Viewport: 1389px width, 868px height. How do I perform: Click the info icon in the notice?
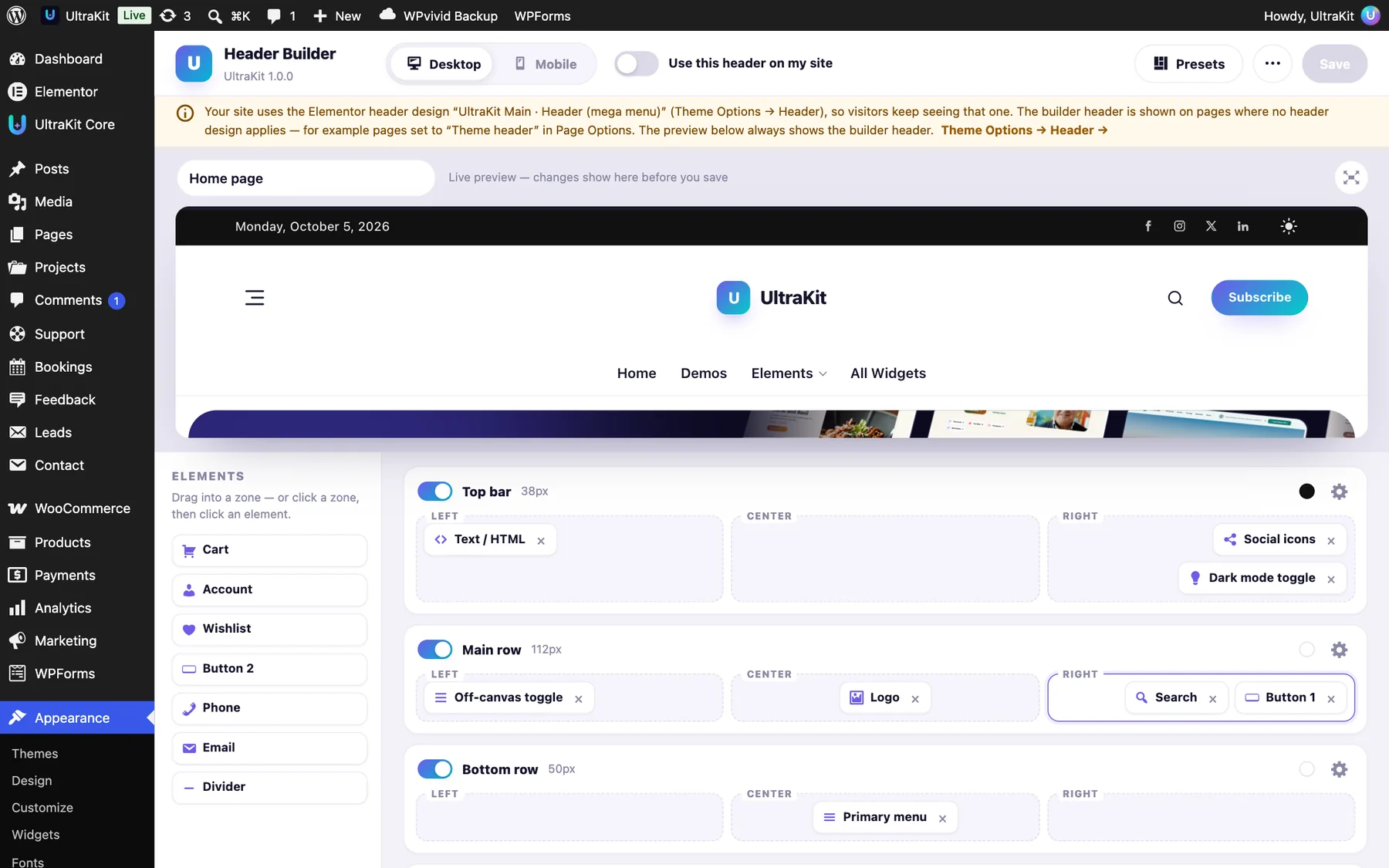coord(185,113)
